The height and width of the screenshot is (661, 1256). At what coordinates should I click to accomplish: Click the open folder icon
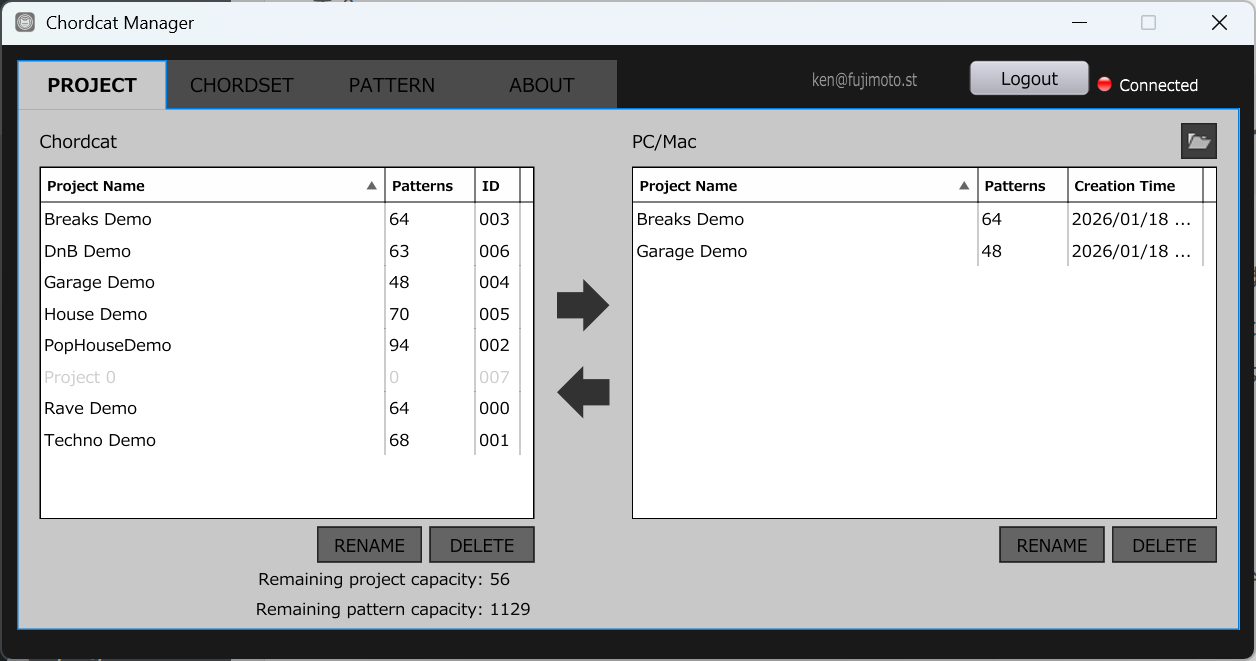tap(1198, 141)
